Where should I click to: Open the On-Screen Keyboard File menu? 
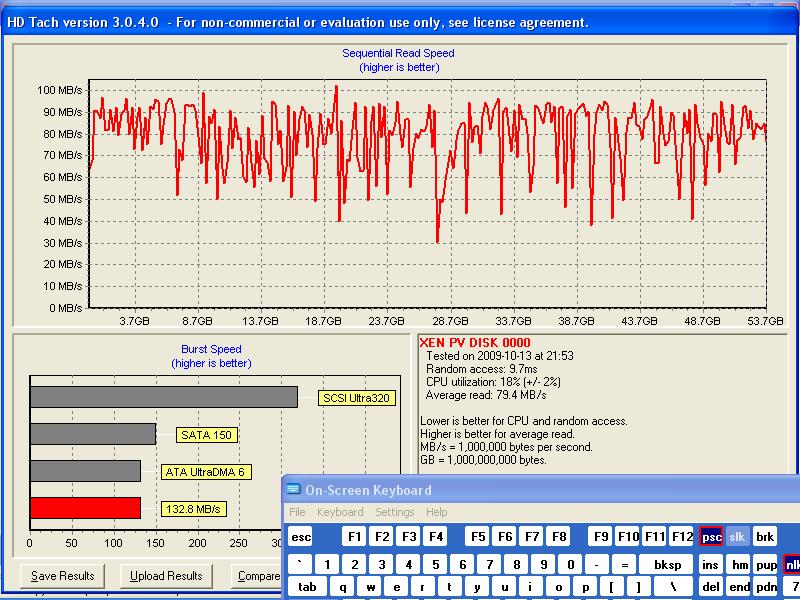tap(297, 512)
